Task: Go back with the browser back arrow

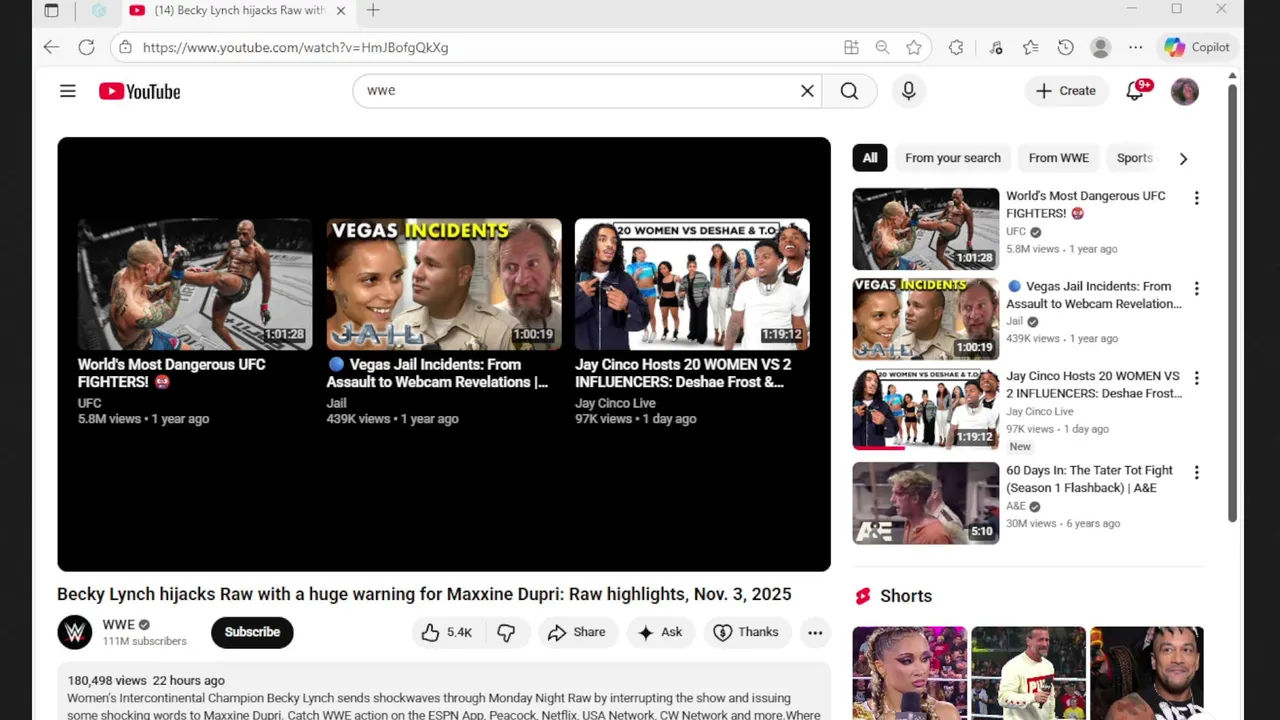Action: pyautogui.click(x=51, y=47)
